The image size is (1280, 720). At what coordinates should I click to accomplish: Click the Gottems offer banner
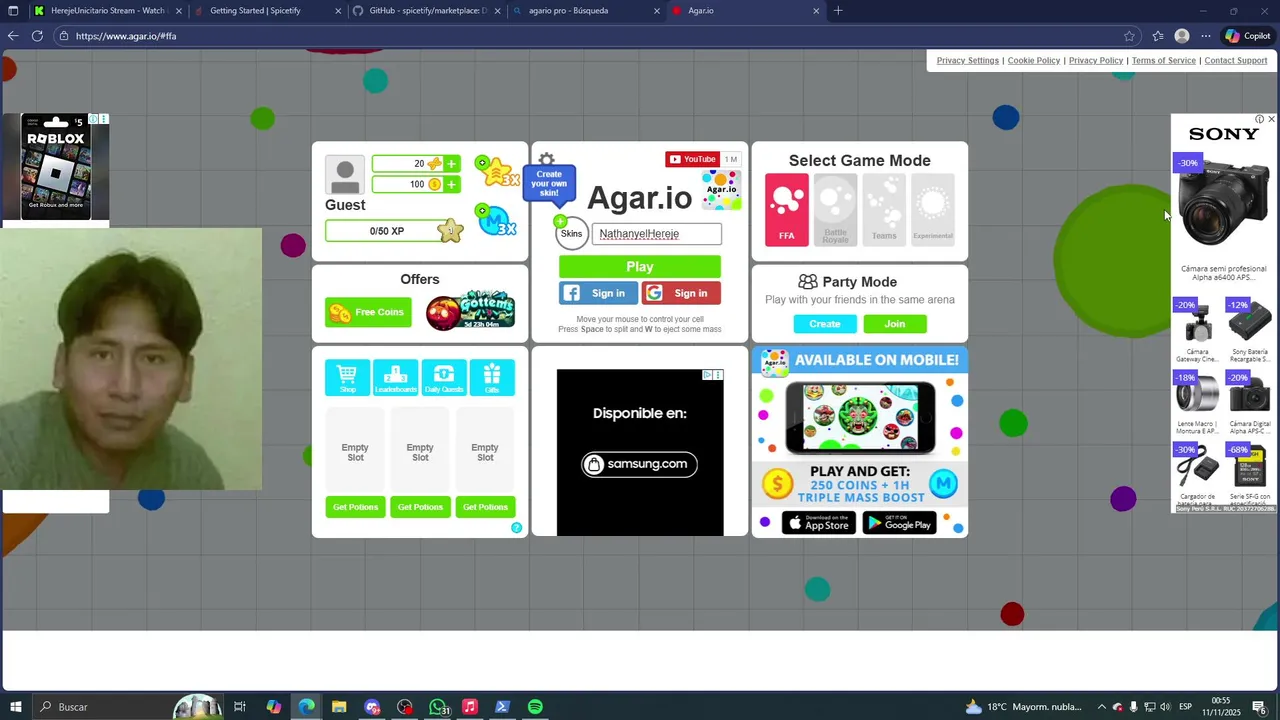tap(470, 311)
